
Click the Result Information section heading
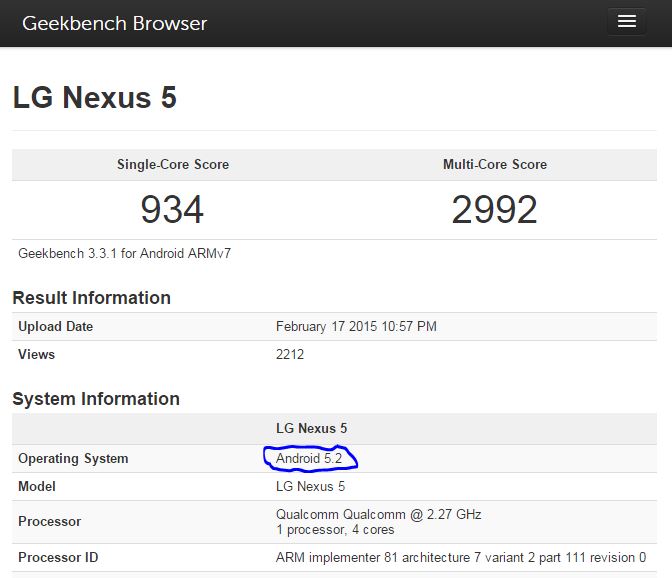pos(91,297)
